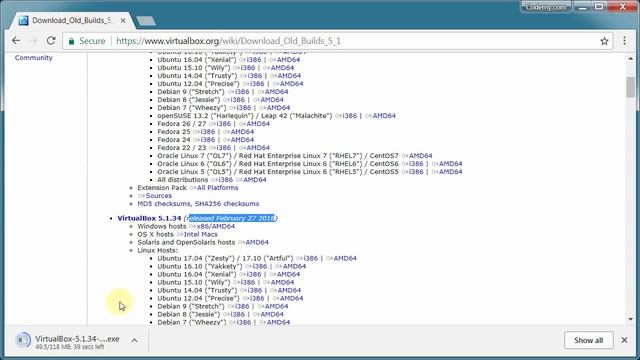
Task: Click the address bar URL
Action: 229,41
